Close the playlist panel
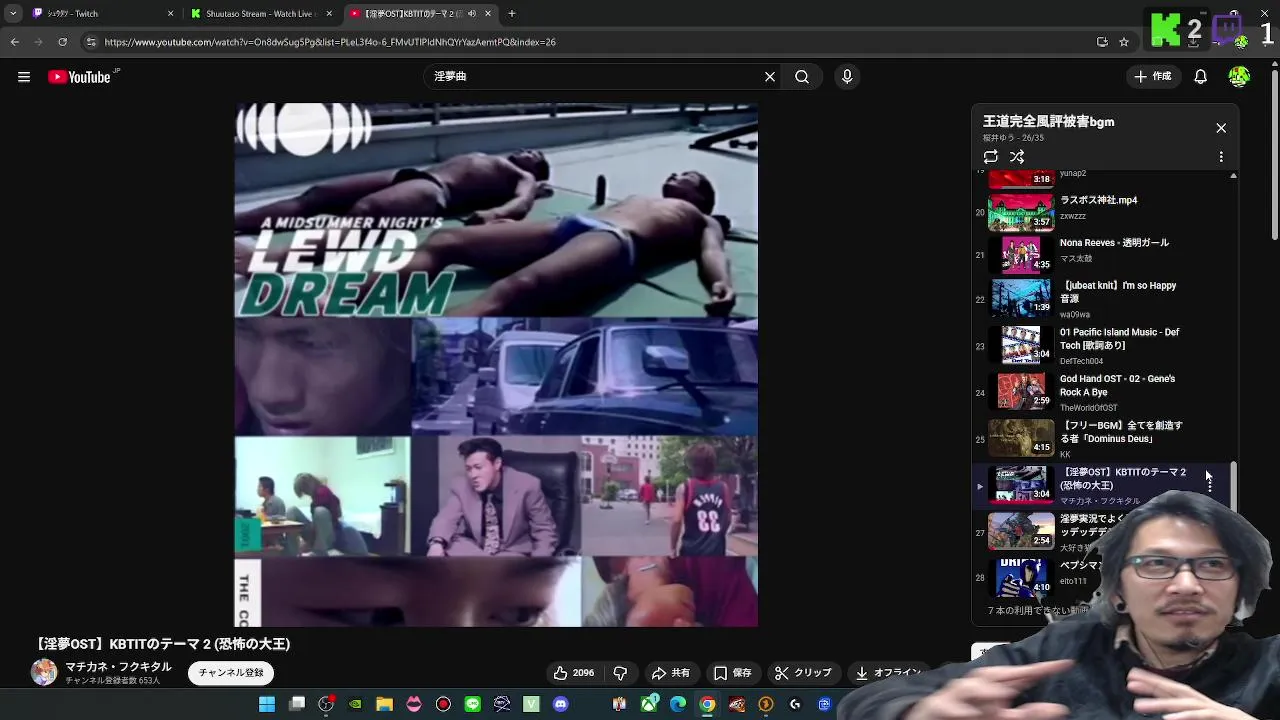This screenshot has height=720, width=1280. [x=1221, y=128]
